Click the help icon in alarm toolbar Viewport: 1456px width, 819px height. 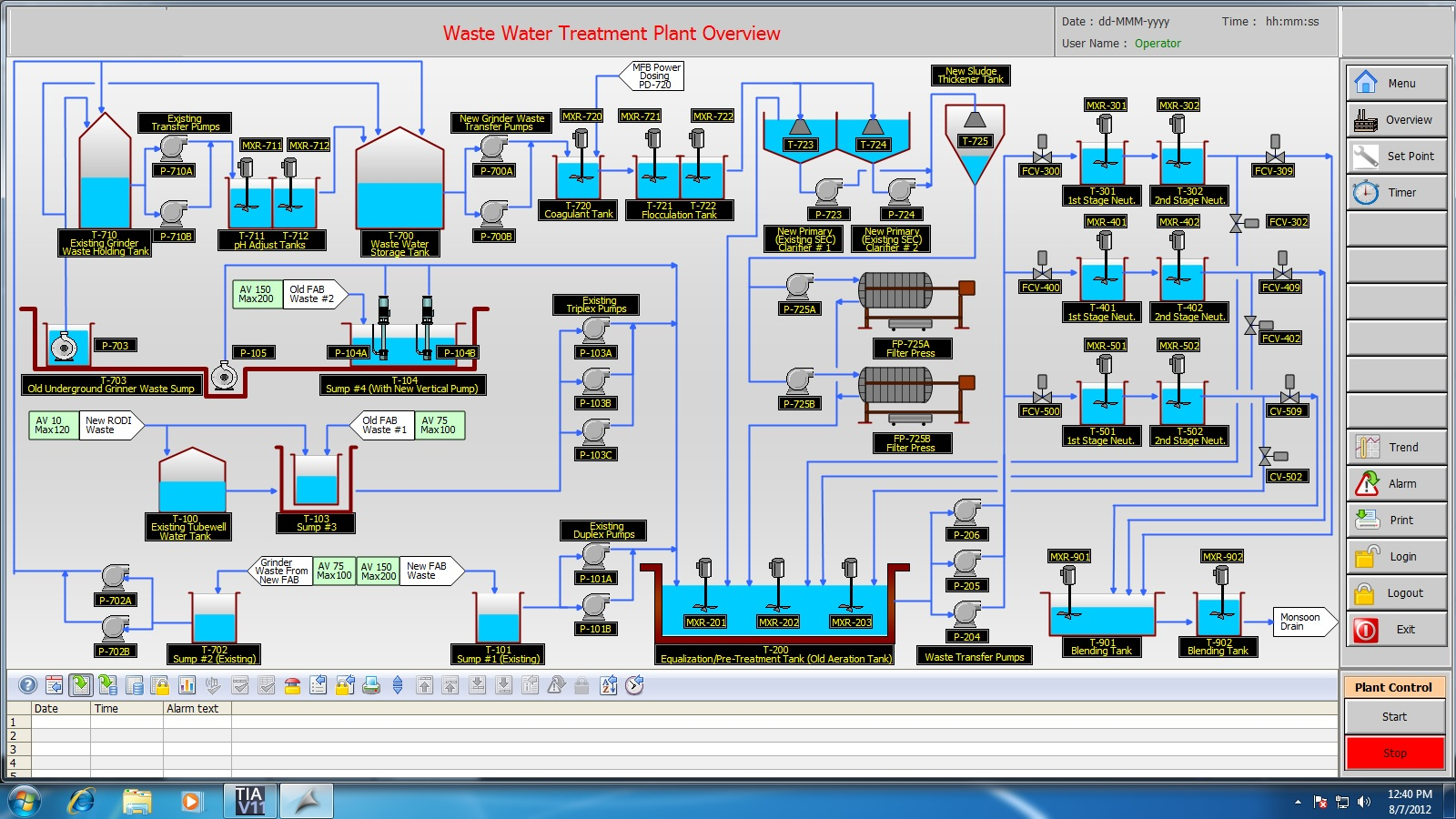click(28, 685)
